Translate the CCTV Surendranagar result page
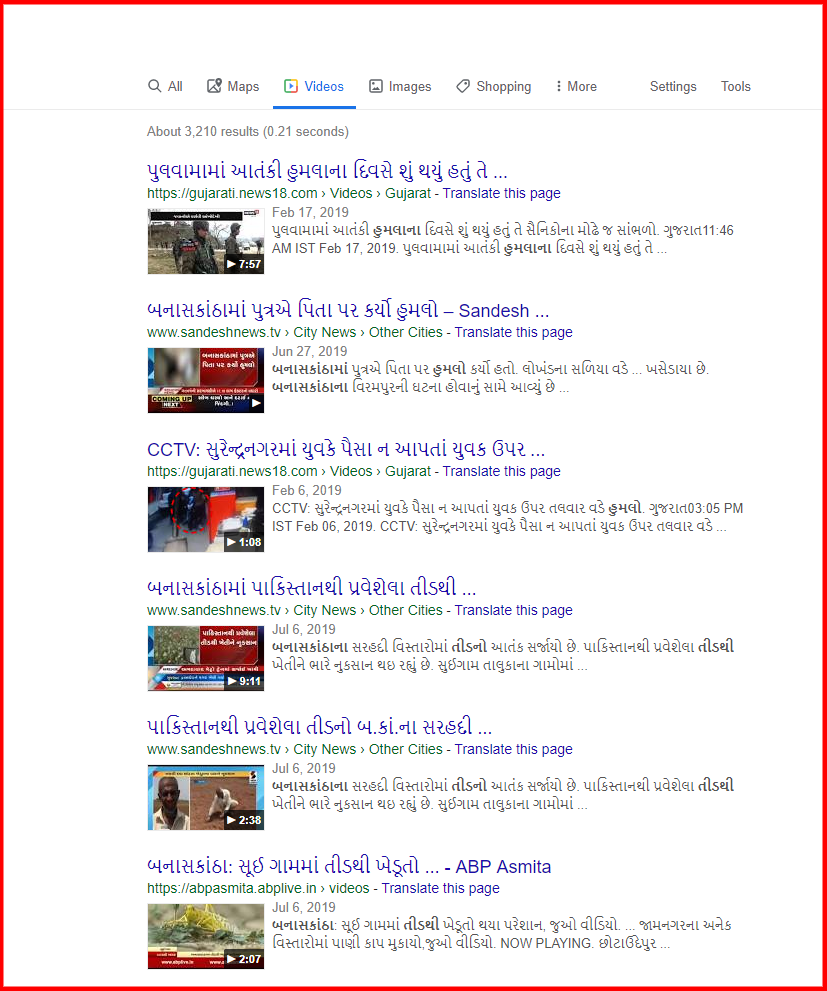Viewport: 827px width, 991px height. pos(501,471)
